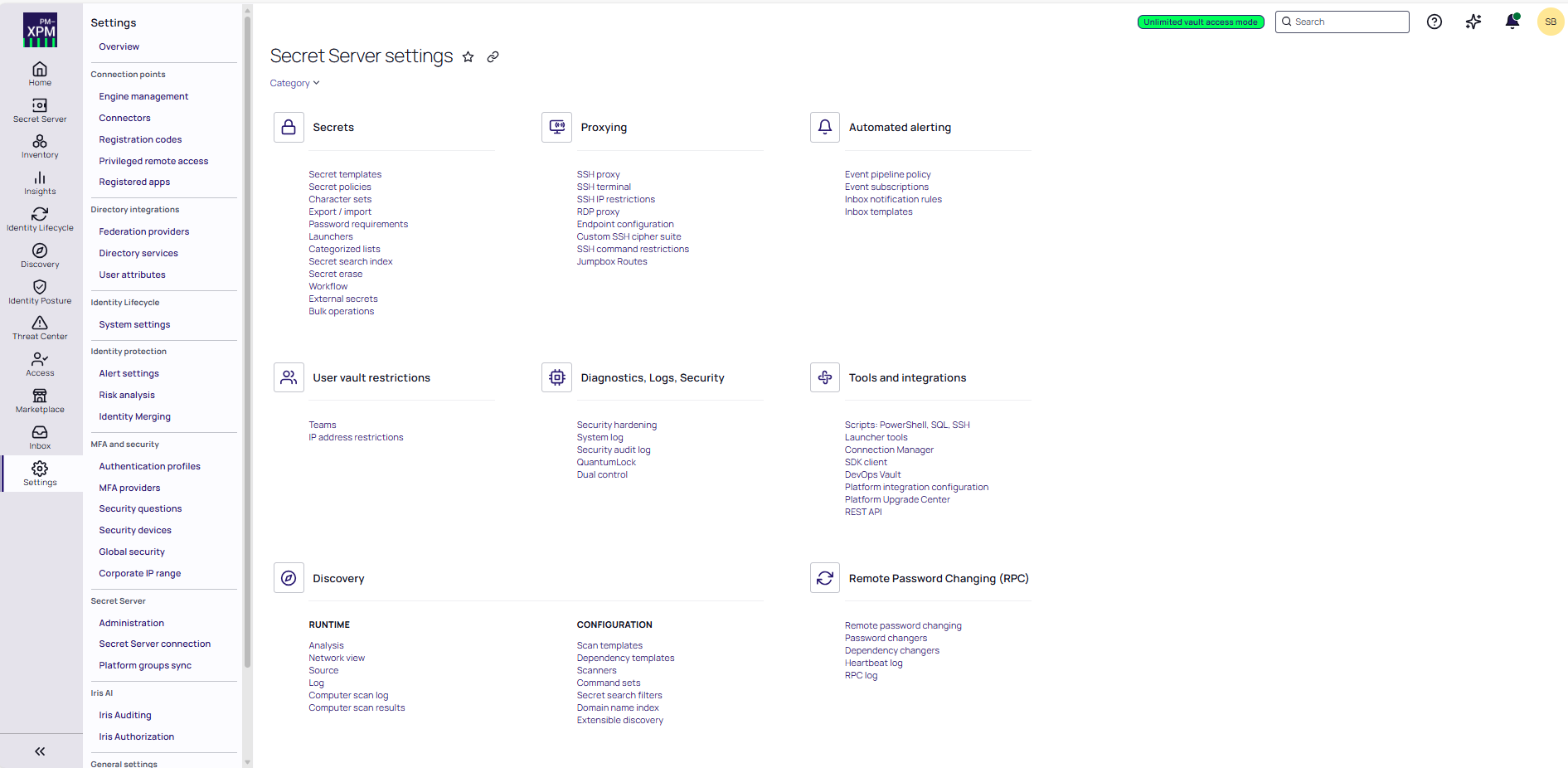Copy page link using chain icon

pyautogui.click(x=493, y=57)
